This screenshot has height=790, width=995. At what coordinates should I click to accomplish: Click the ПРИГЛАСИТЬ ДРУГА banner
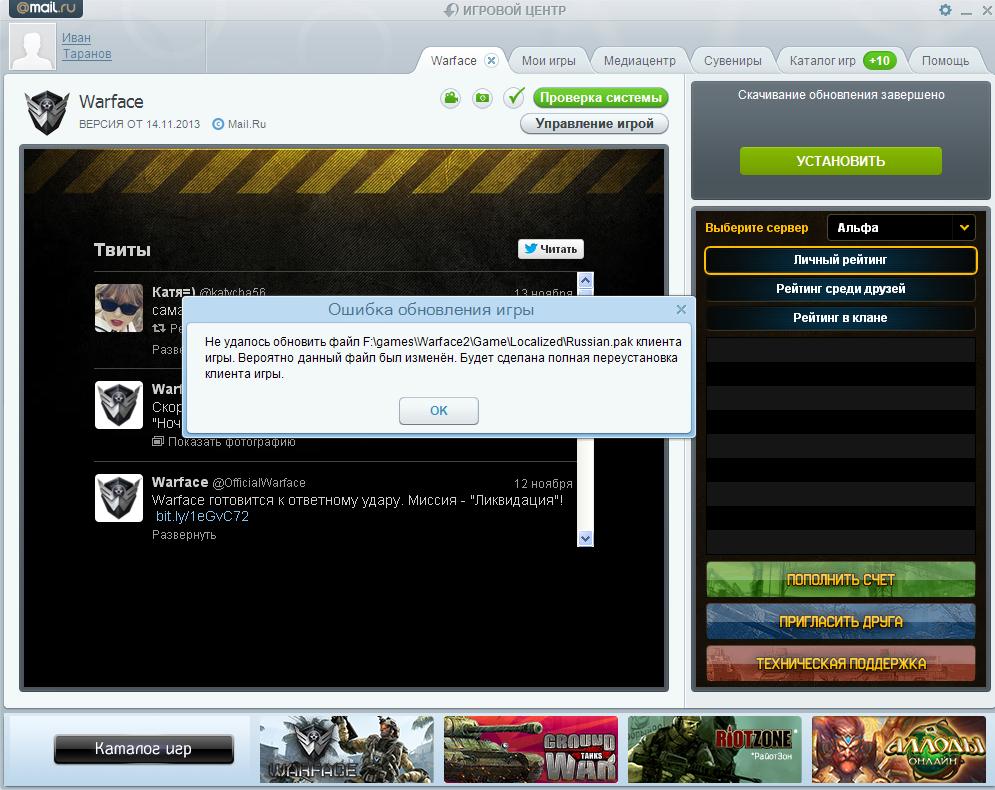point(840,621)
